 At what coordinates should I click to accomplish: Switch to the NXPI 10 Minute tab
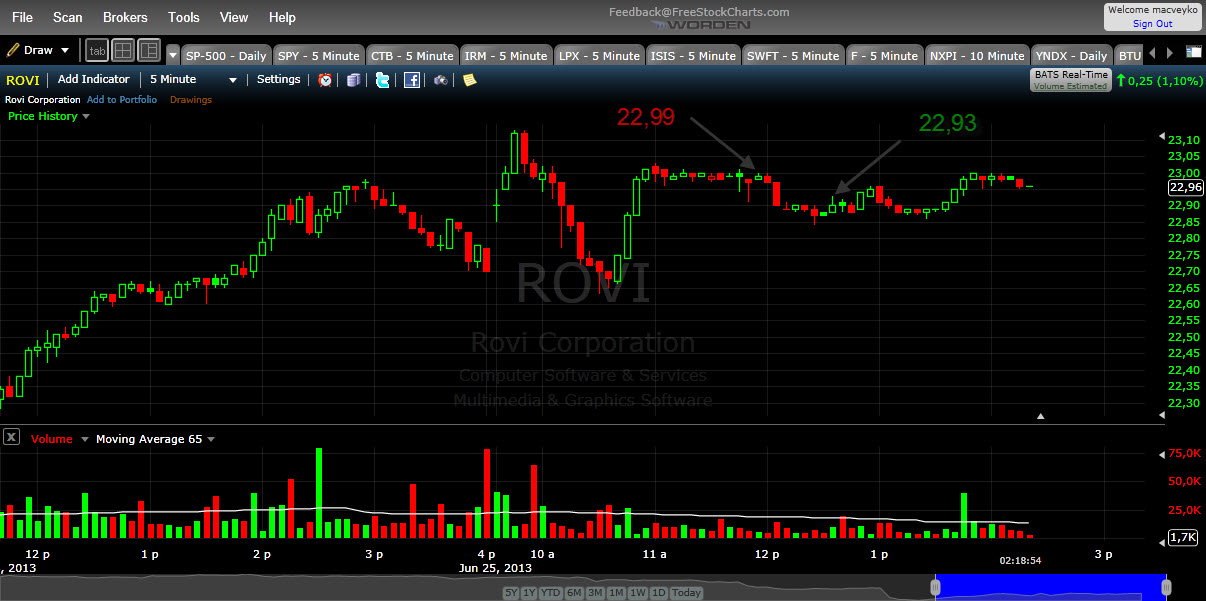click(x=977, y=55)
